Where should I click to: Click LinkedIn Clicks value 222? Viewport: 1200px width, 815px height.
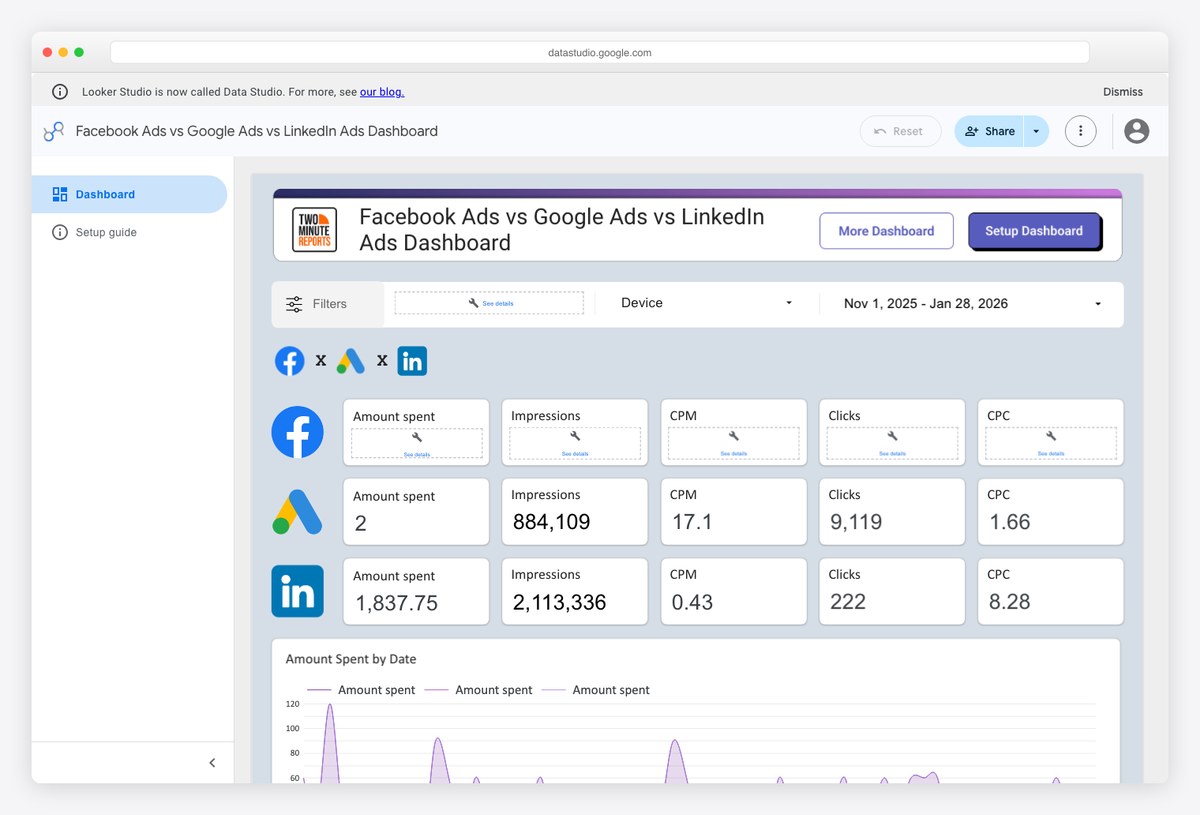pyautogui.click(x=848, y=602)
